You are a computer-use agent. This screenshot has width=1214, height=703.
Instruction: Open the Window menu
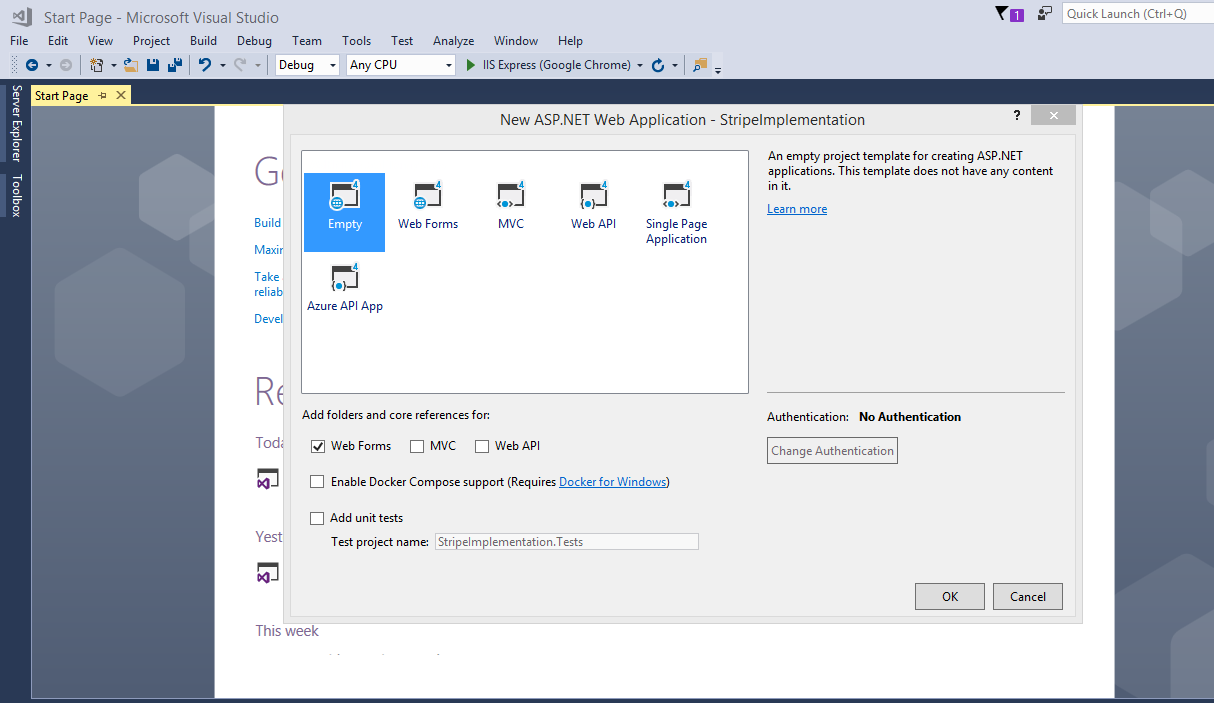(x=516, y=41)
